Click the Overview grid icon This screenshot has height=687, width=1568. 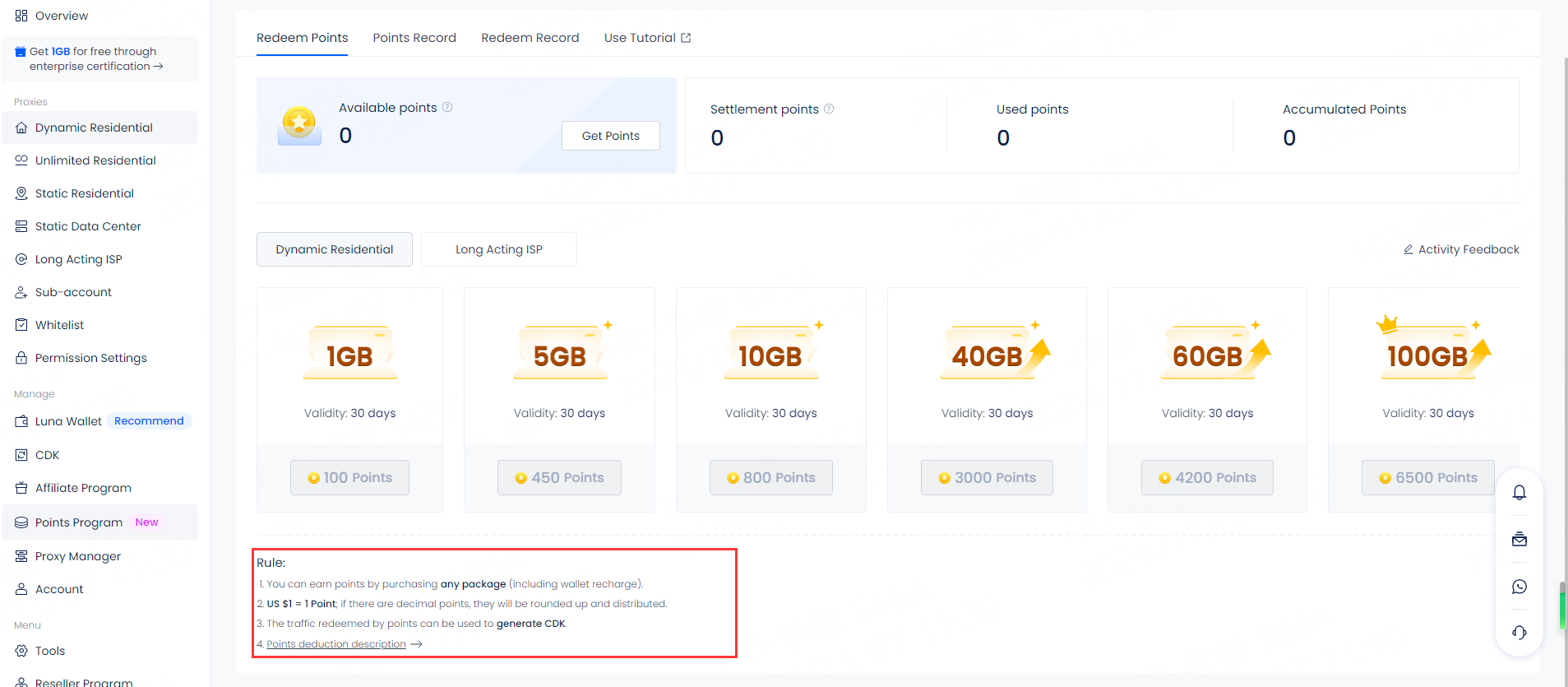pyautogui.click(x=21, y=16)
